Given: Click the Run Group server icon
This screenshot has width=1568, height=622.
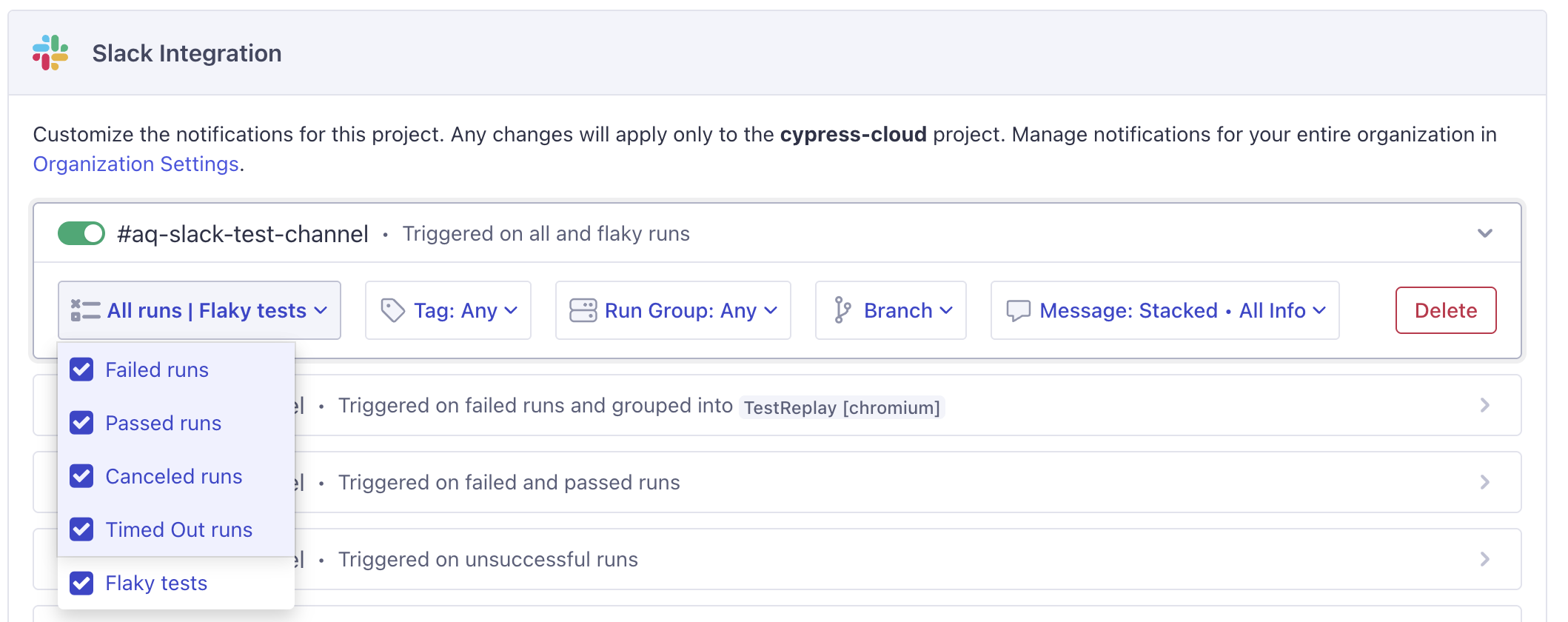Looking at the screenshot, I should click(x=583, y=310).
